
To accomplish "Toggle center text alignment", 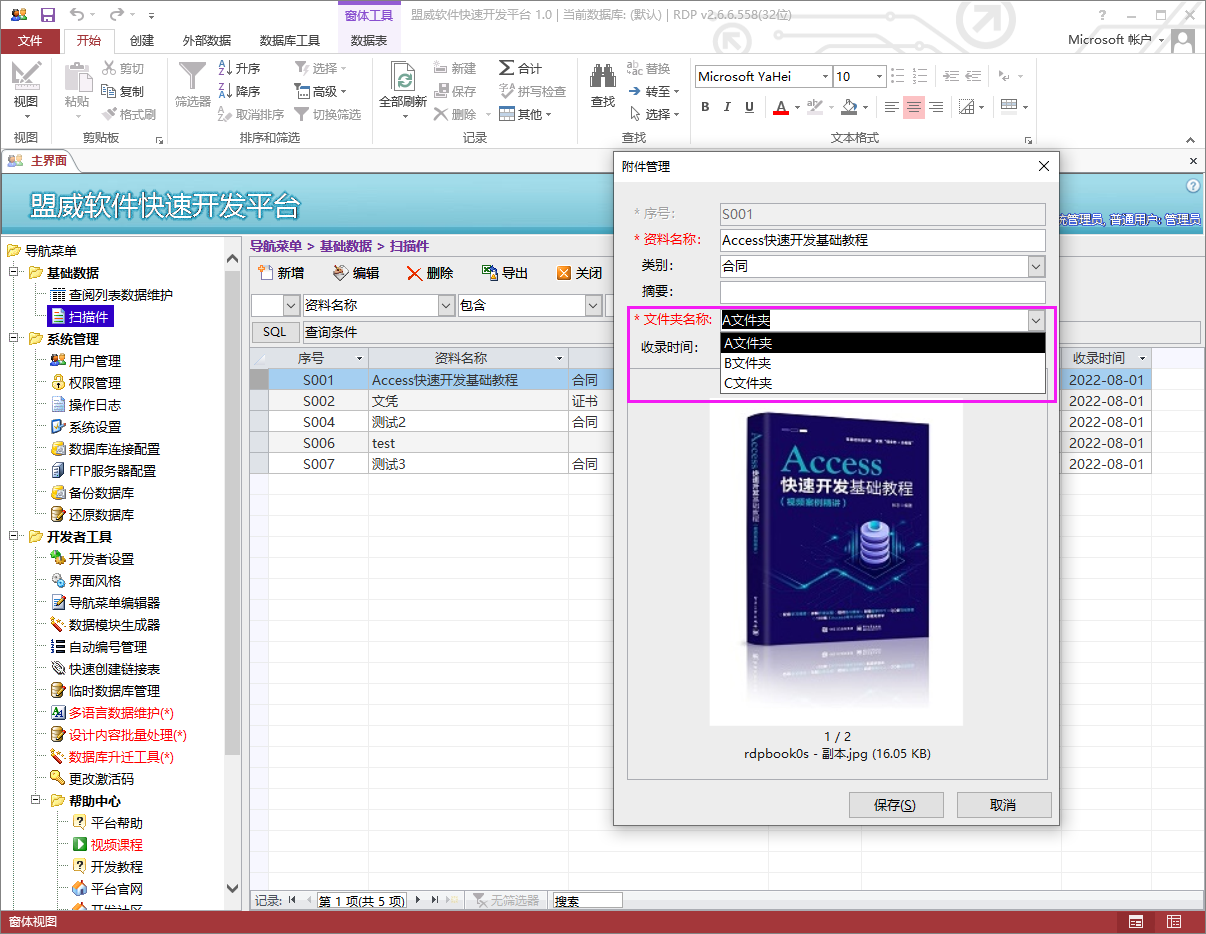I will tap(914, 107).
